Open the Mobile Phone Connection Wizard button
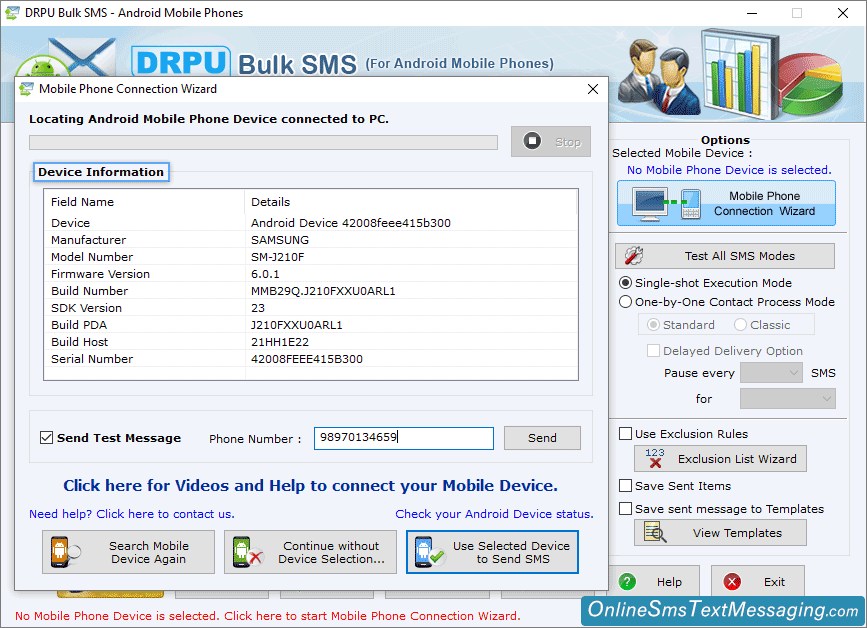The width and height of the screenshot is (867, 628). 726,203
